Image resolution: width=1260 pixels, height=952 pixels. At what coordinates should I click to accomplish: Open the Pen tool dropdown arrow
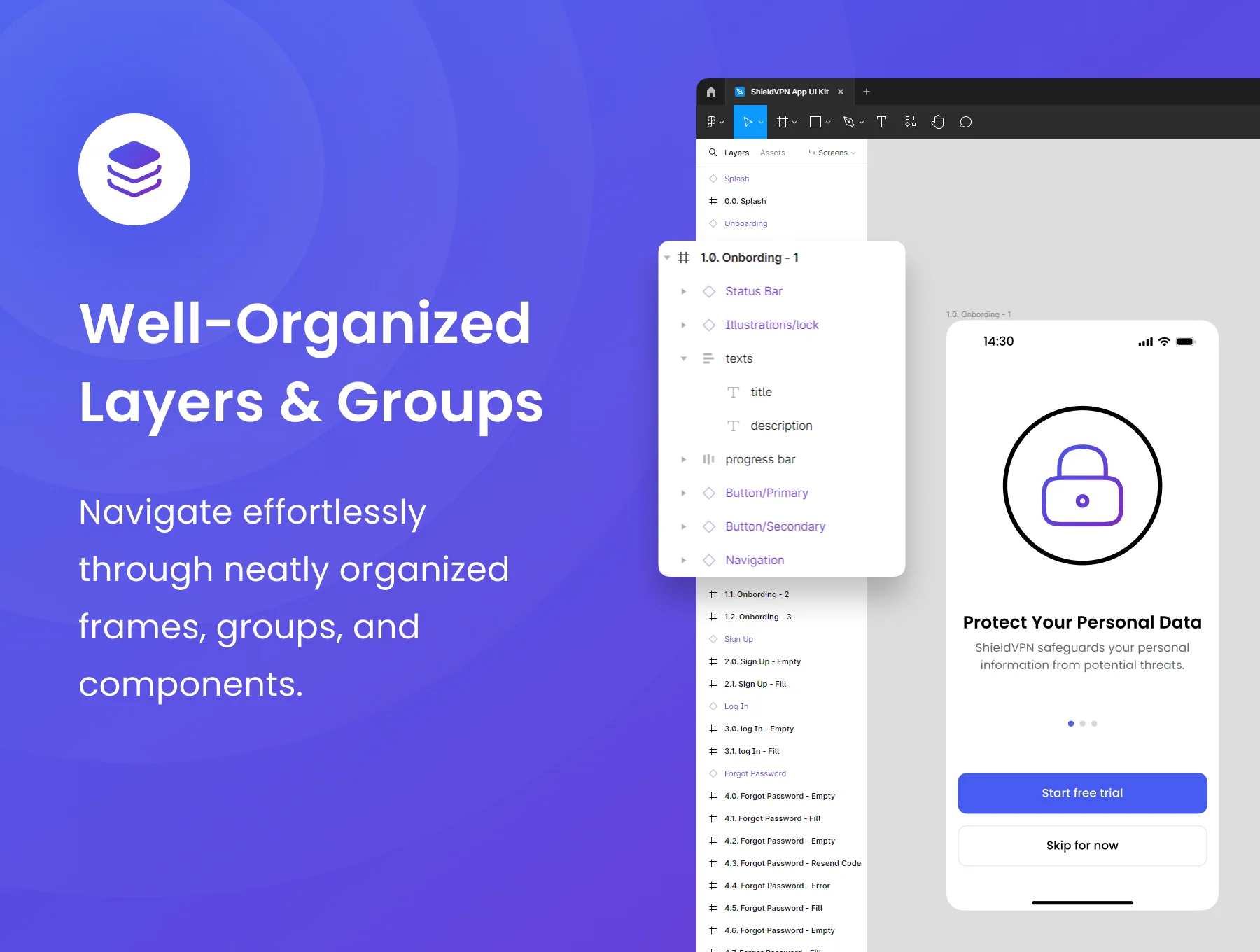[861, 122]
